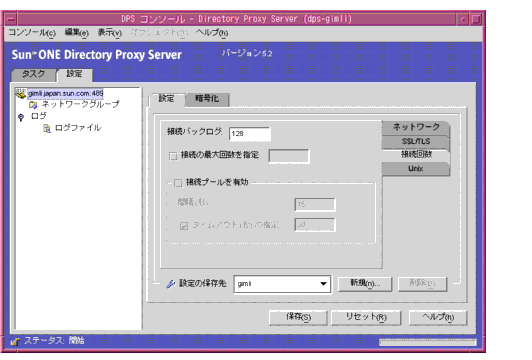Click the 保存(S) button
This screenshot has width=532, height=360.
298,318
